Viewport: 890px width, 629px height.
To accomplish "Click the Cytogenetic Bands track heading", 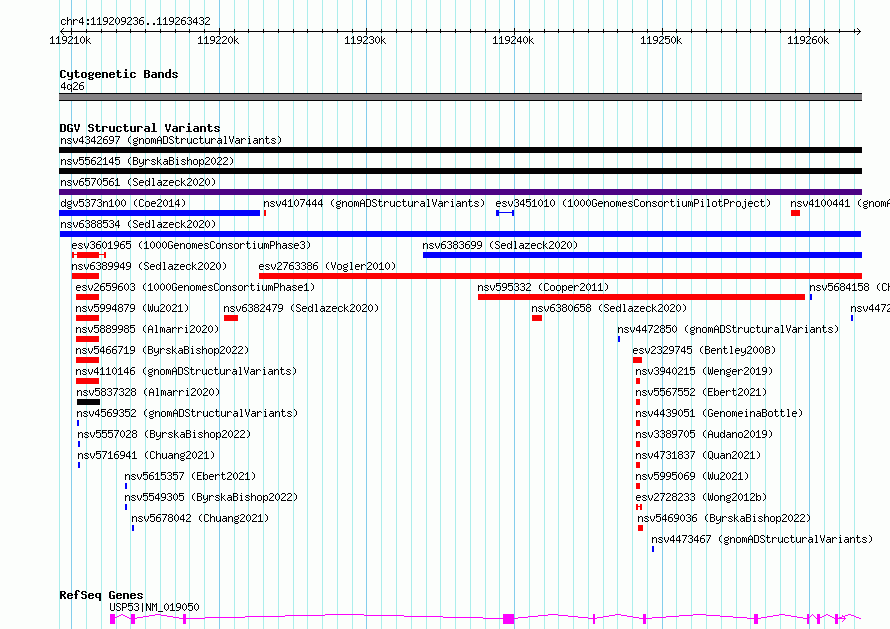I will [x=119, y=74].
